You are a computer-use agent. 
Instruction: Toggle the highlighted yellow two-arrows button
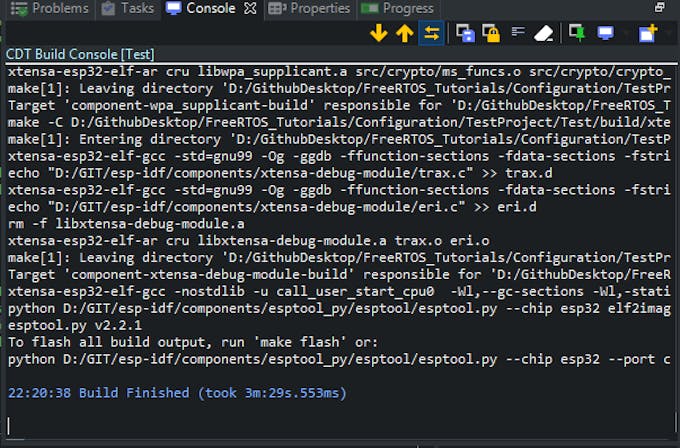432,33
